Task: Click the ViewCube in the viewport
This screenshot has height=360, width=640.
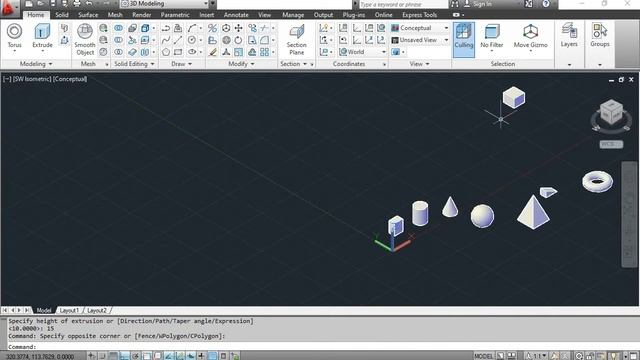Action: click(x=611, y=113)
